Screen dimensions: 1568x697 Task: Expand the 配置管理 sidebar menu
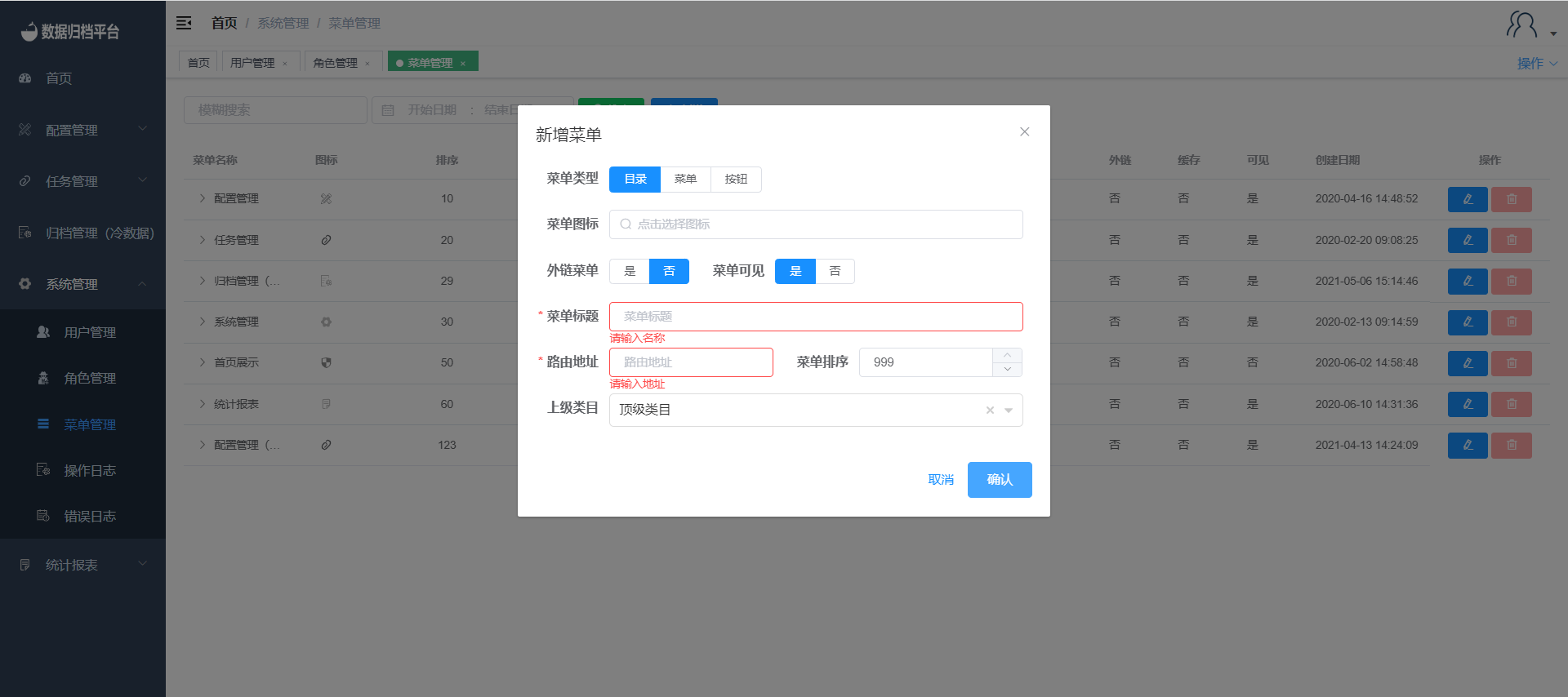82,130
